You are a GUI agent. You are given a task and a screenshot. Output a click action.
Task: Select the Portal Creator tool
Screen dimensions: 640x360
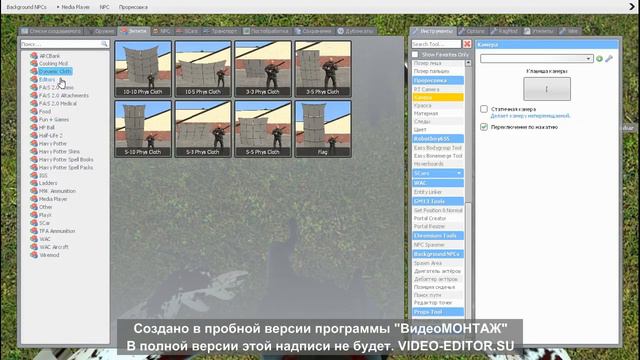438,218
